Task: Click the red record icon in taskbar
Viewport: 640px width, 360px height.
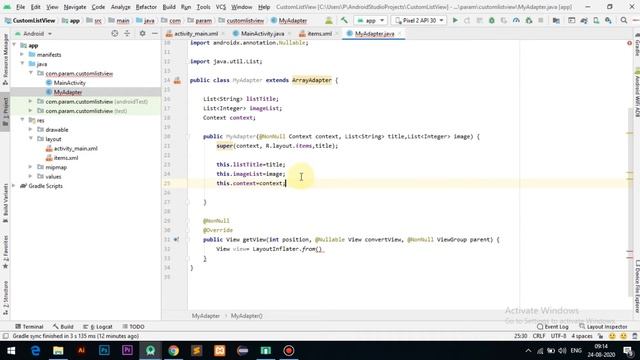Action: [289, 351]
